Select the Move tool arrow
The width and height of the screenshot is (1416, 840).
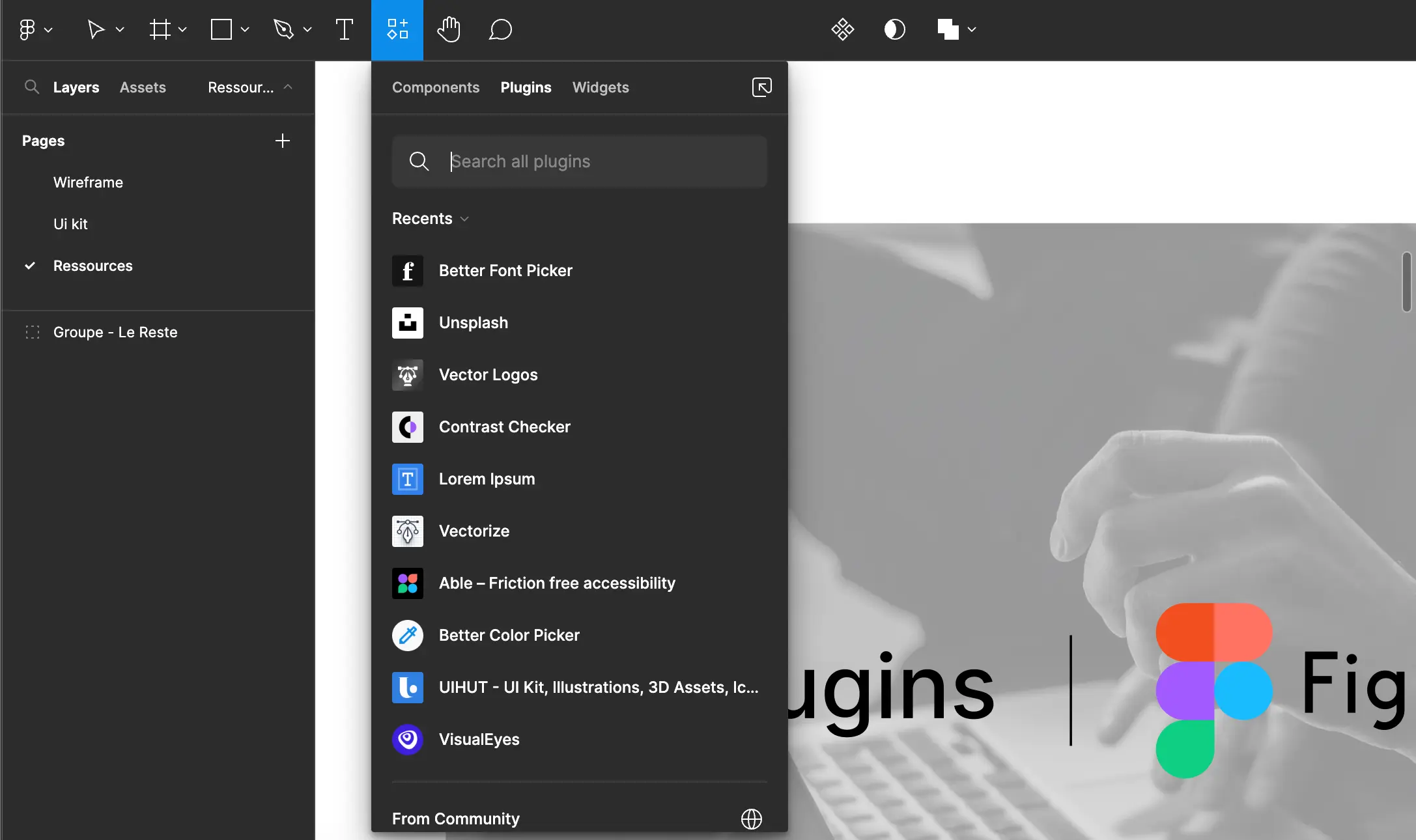tap(96, 29)
